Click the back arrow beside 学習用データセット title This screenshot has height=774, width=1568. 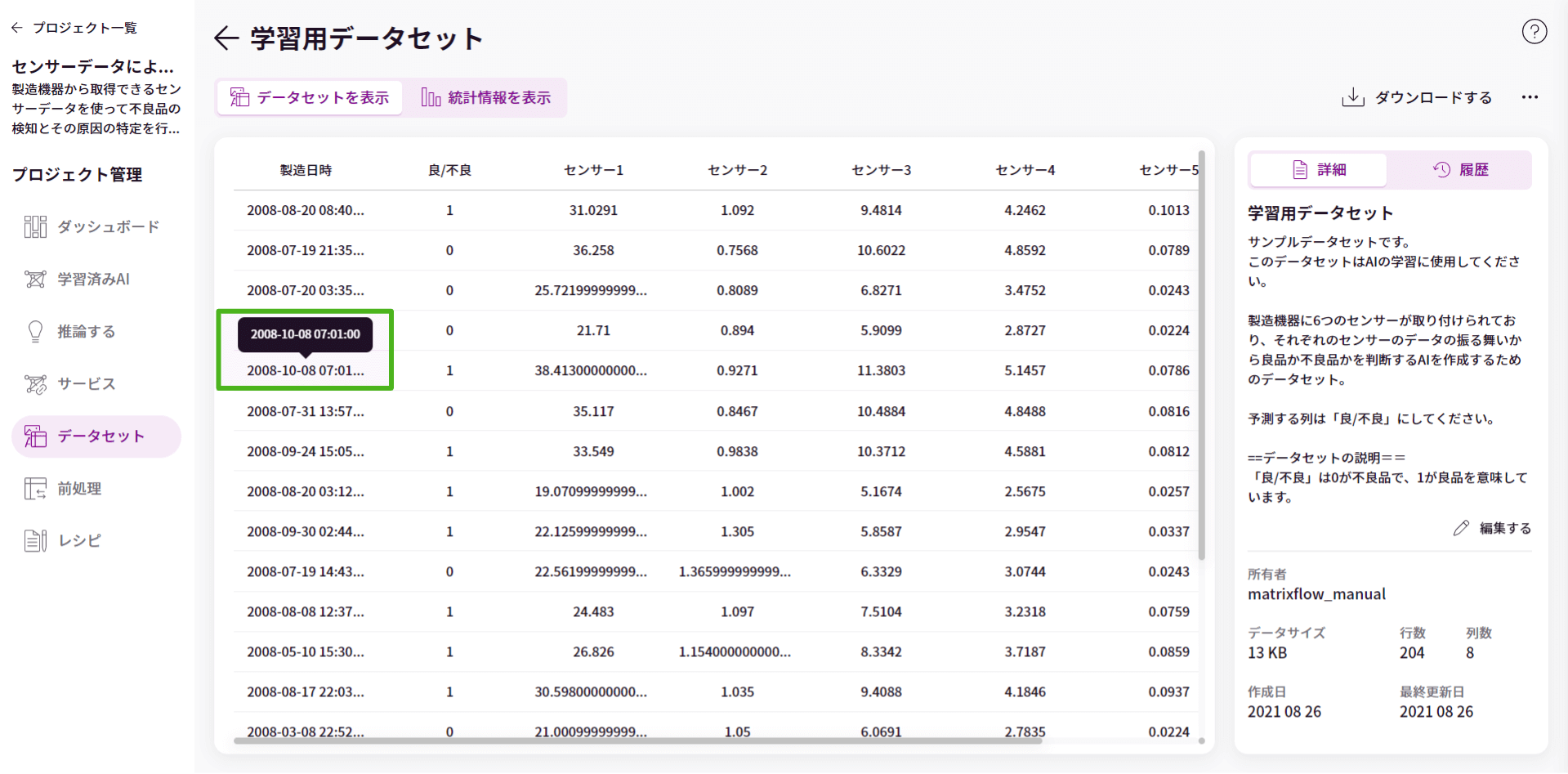coord(226,38)
